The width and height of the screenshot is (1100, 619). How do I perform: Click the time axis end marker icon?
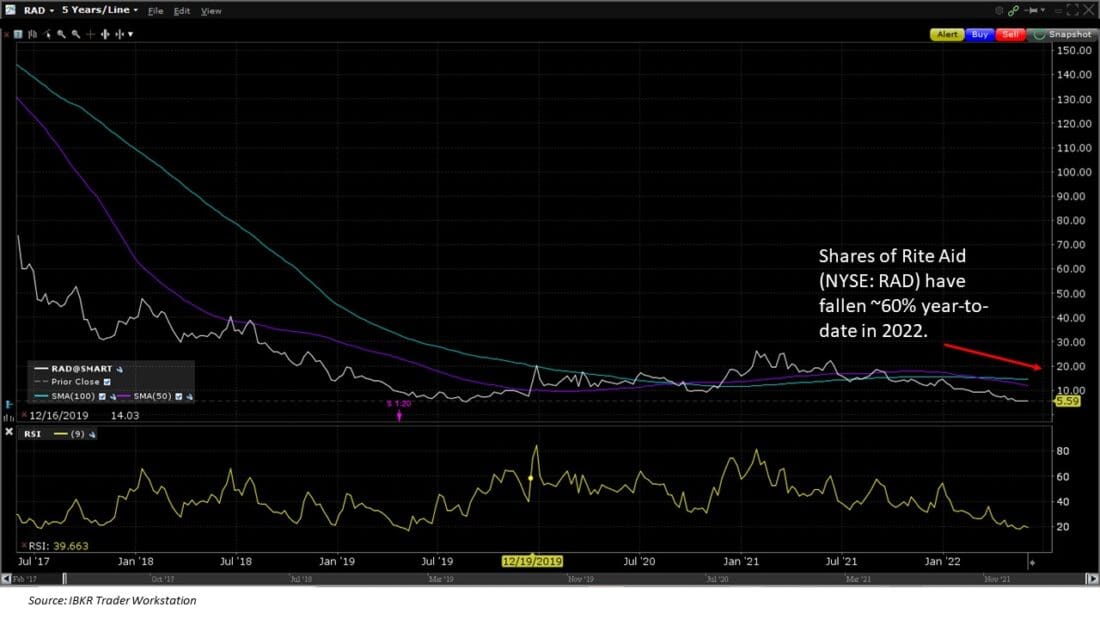(1032, 562)
